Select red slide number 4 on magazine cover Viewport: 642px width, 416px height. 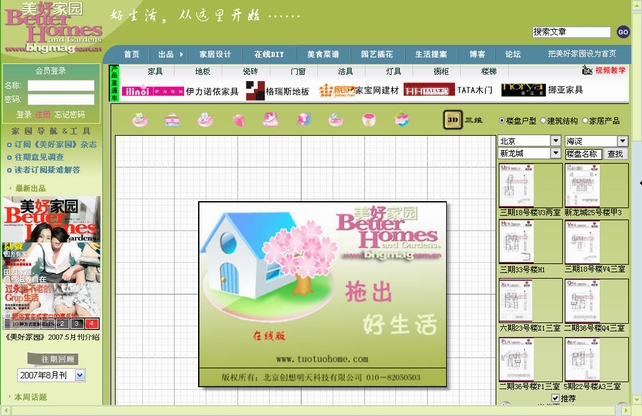(92, 324)
